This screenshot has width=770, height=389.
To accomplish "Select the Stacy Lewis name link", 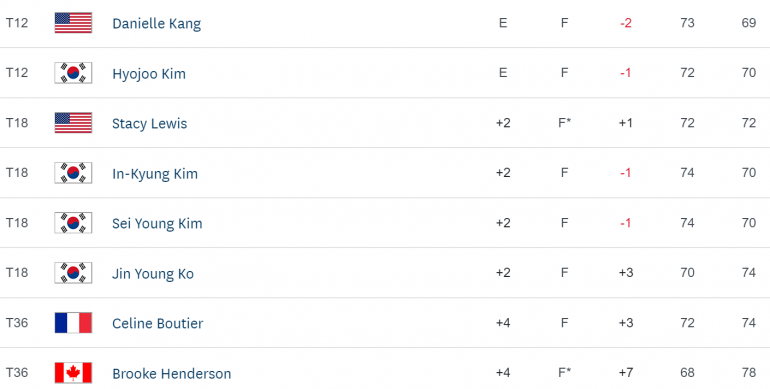I will [x=149, y=124].
